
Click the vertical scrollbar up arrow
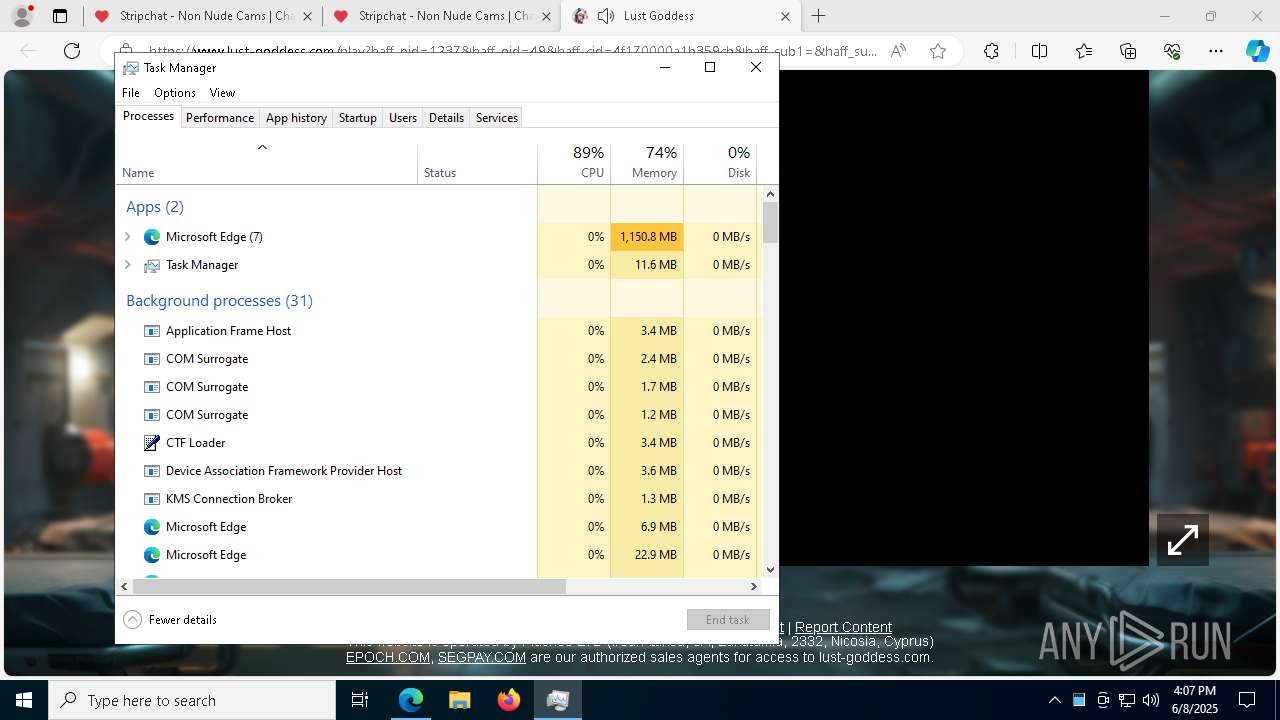click(x=770, y=194)
